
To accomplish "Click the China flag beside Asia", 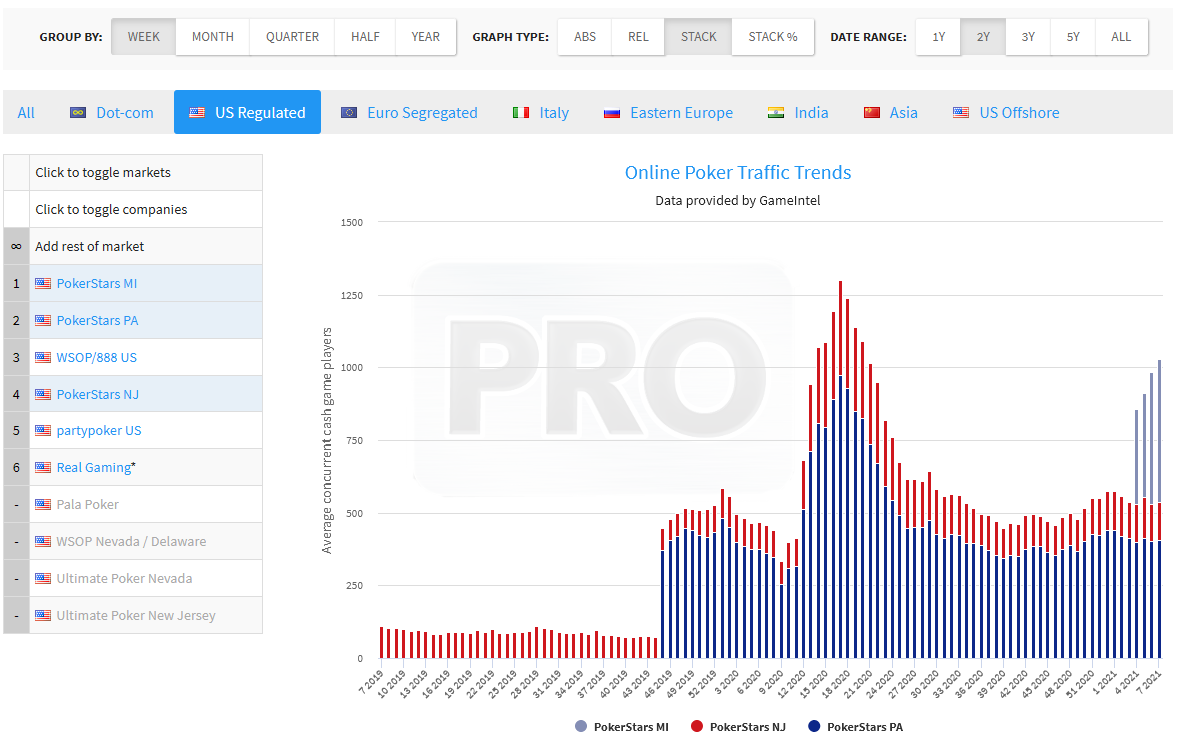I will tap(871, 112).
